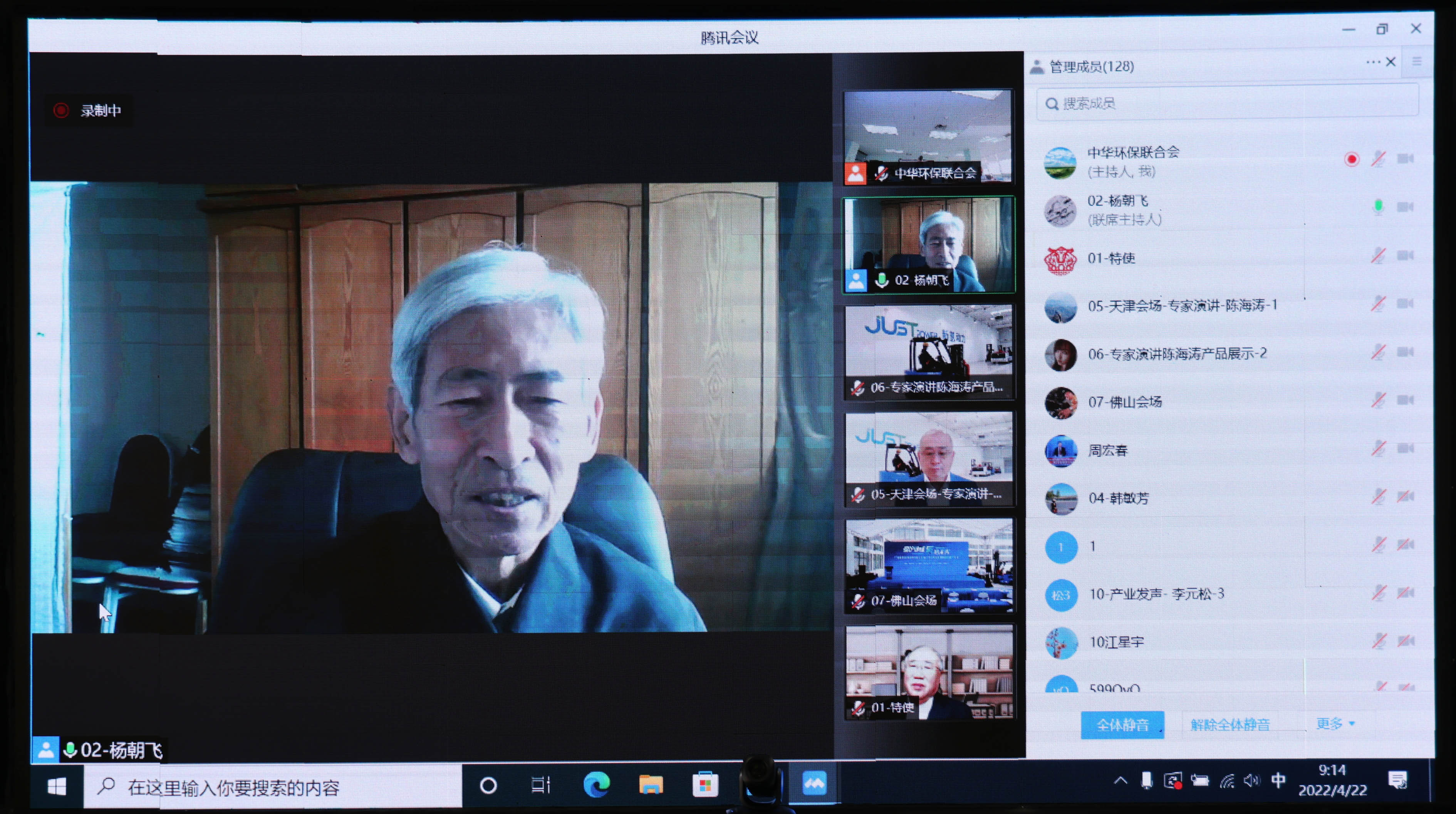Open Microsoft Edge from the taskbar
This screenshot has width=1456, height=814.
596,784
